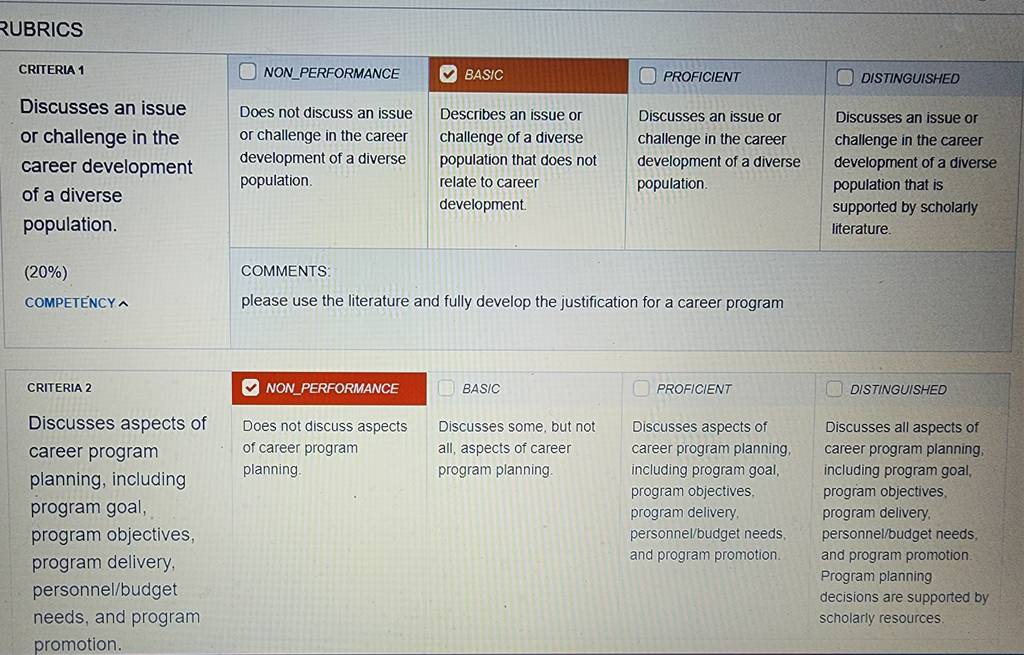Viewport: 1024px width, 655px height.
Task: Check Criteria 1 PROFICIENT checkbox
Action: (647, 76)
